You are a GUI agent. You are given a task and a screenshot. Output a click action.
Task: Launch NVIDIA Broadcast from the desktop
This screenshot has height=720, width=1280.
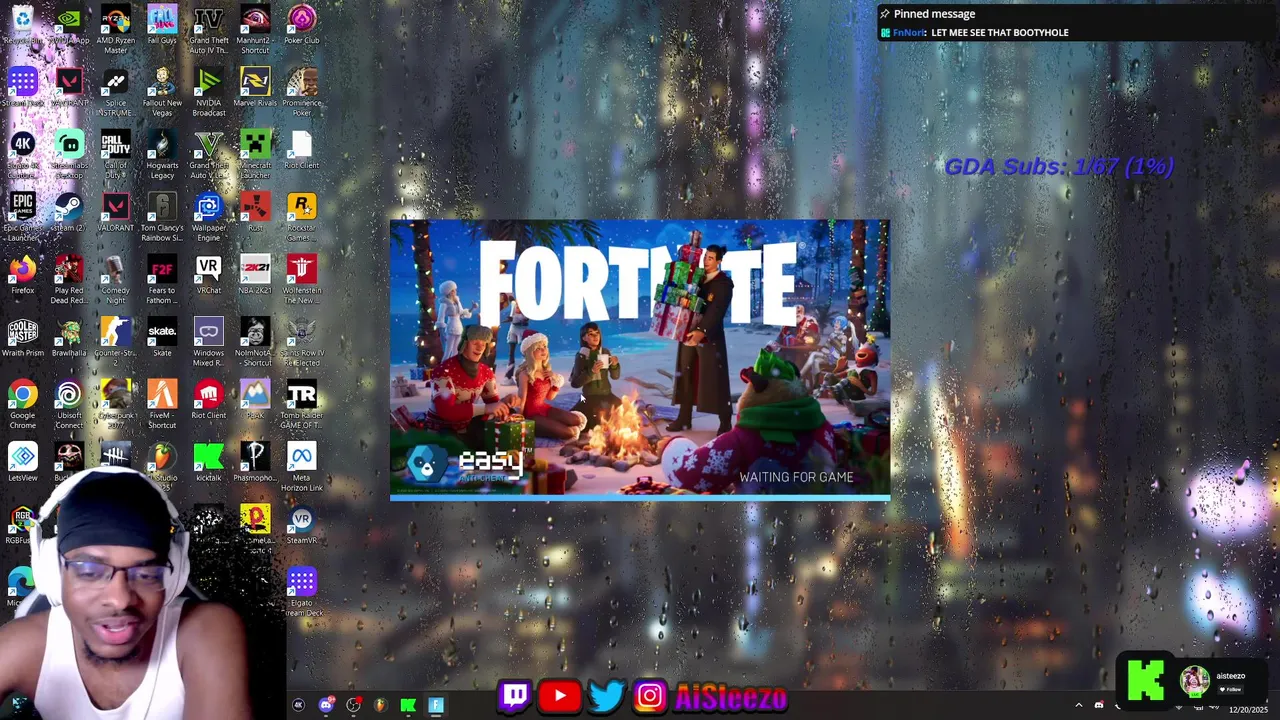pos(208,92)
